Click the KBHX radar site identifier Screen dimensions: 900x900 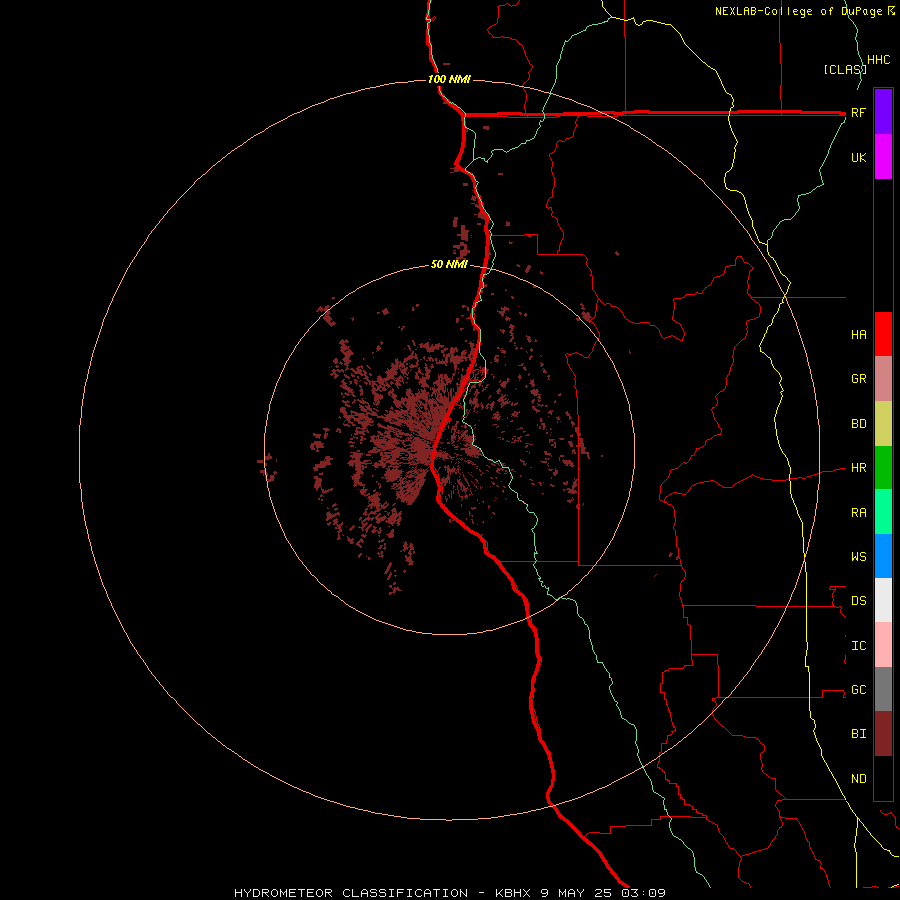pyautogui.click(x=514, y=893)
